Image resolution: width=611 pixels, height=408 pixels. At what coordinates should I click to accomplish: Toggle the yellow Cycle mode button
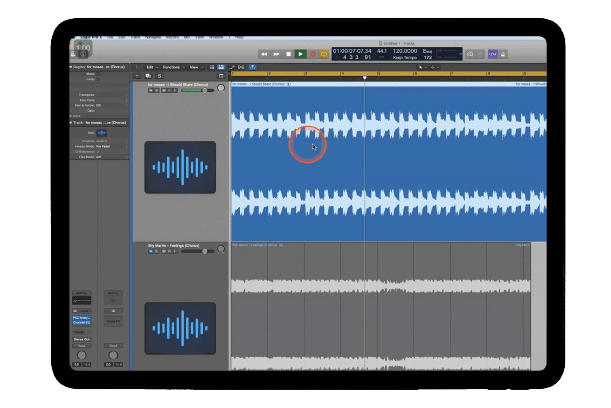[x=324, y=53]
